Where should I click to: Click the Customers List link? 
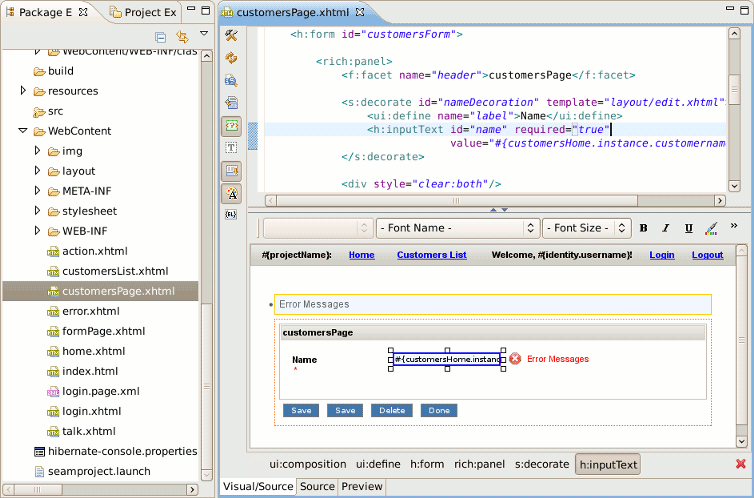coord(431,255)
